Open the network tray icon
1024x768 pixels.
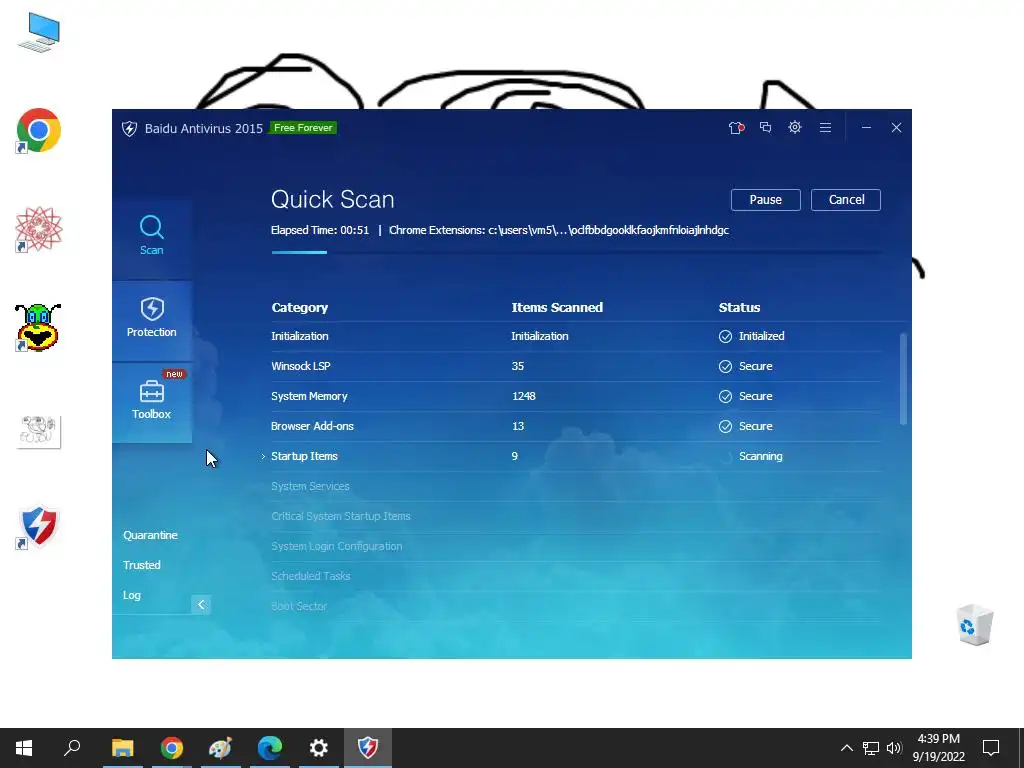pos(871,748)
